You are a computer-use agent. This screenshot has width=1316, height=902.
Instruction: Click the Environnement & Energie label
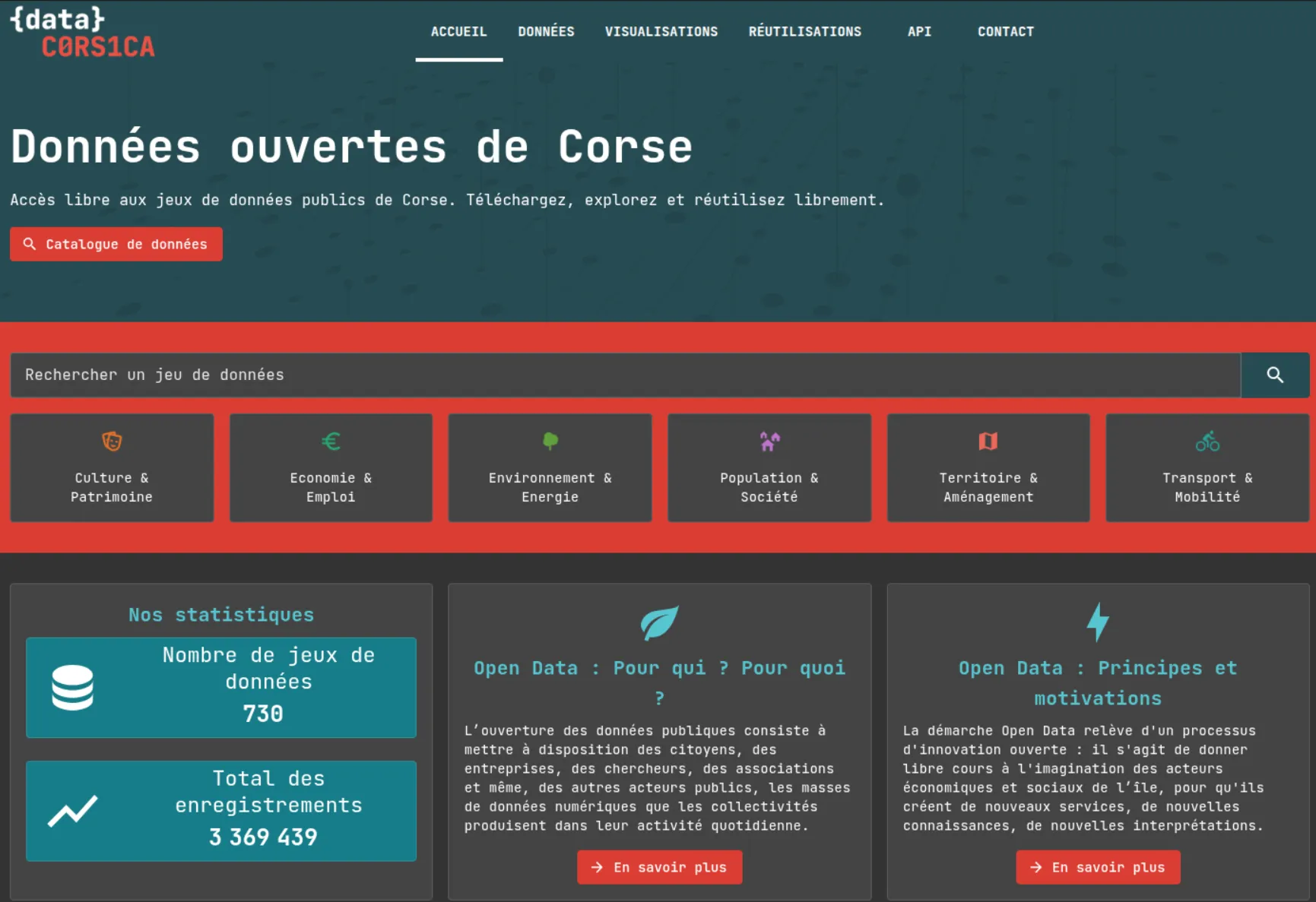[x=550, y=487]
